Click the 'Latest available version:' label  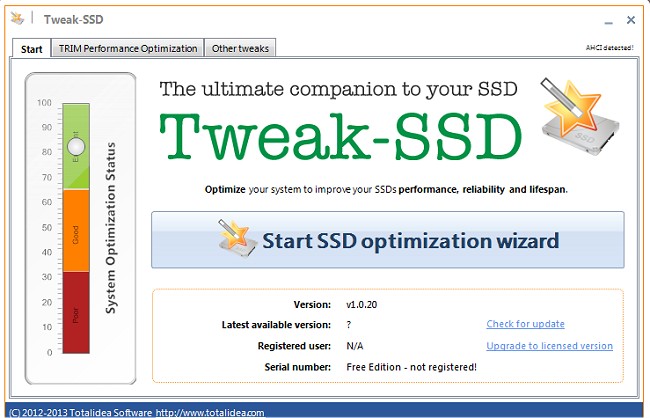click(276, 325)
